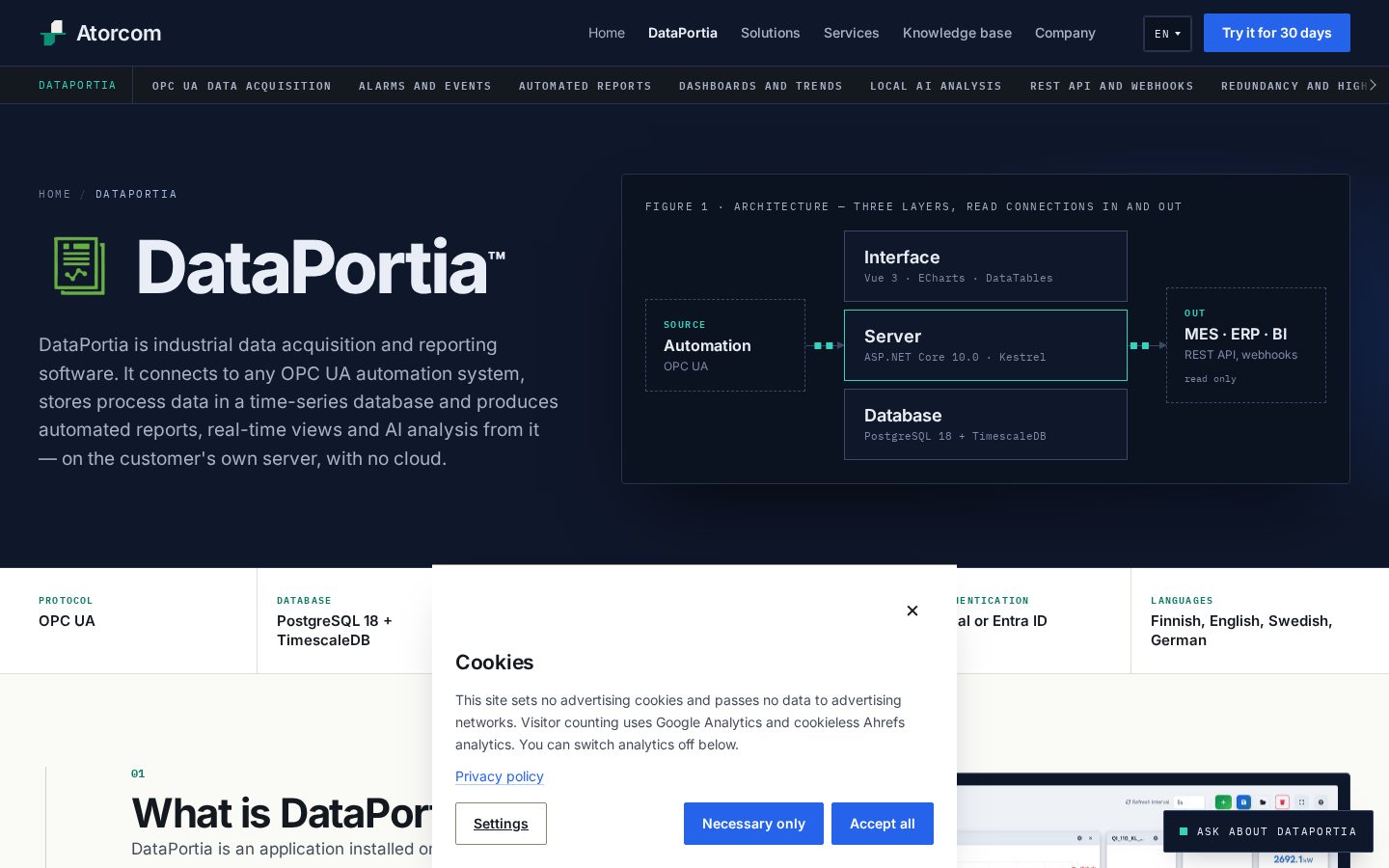1389x868 pixels.
Task: Open the Home menu item
Action: pyautogui.click(x=607, y=33)
